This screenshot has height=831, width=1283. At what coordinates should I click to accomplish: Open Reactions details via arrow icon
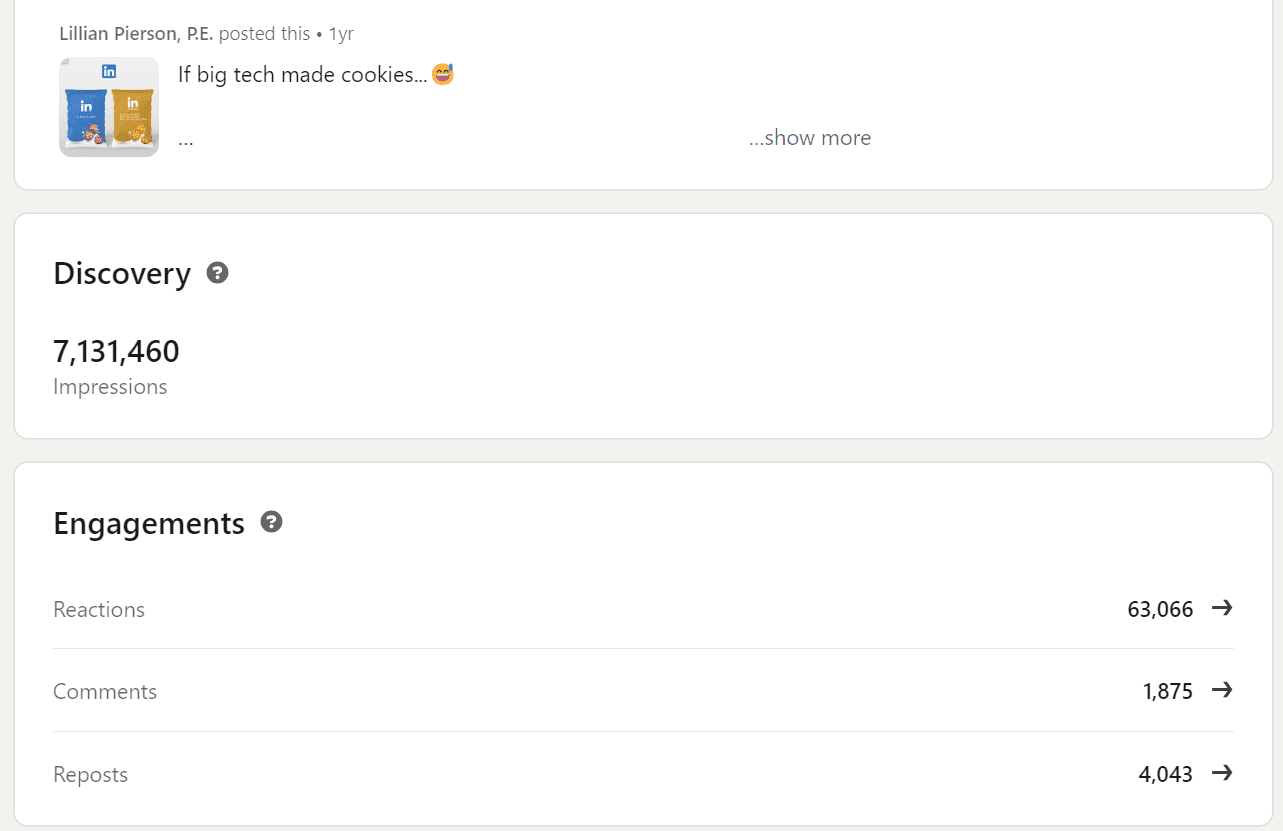(x=1221, y=608)
